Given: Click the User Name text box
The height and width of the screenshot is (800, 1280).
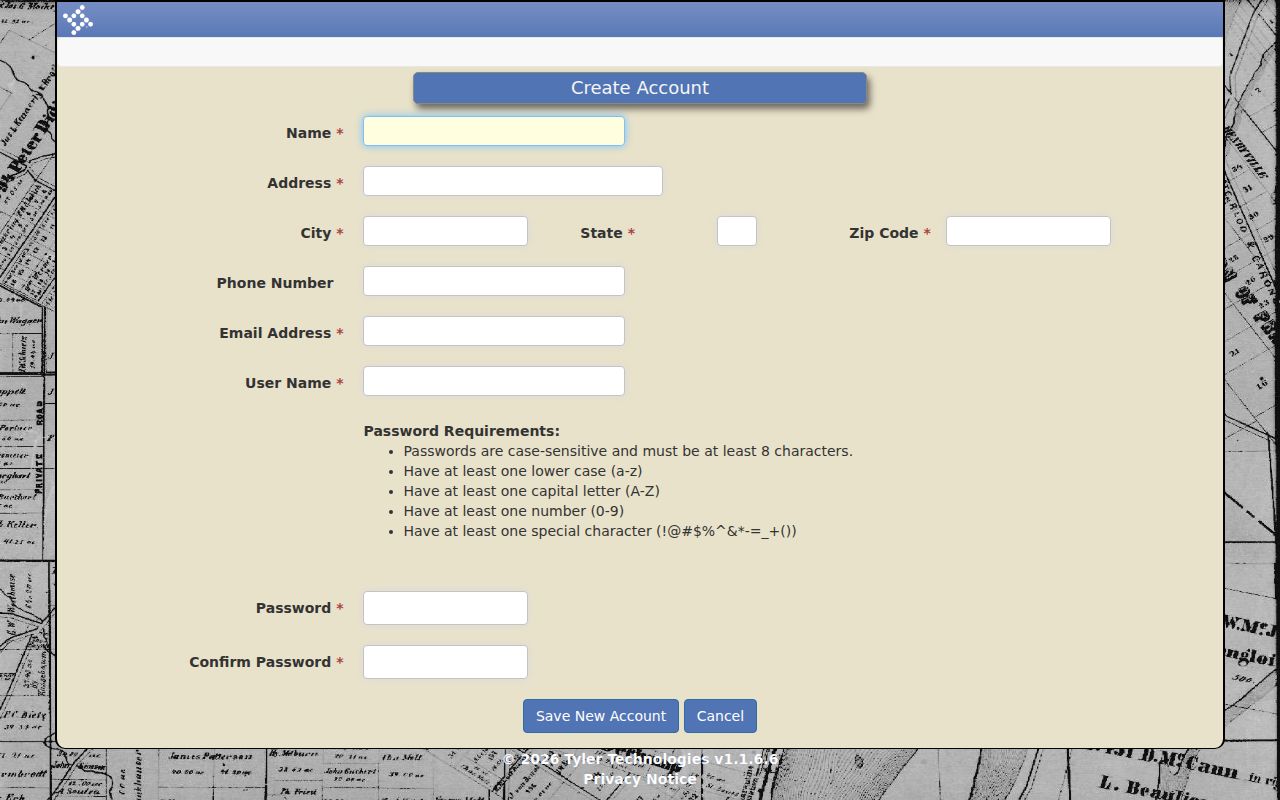Looking at the screenshot, I should 494,381.
